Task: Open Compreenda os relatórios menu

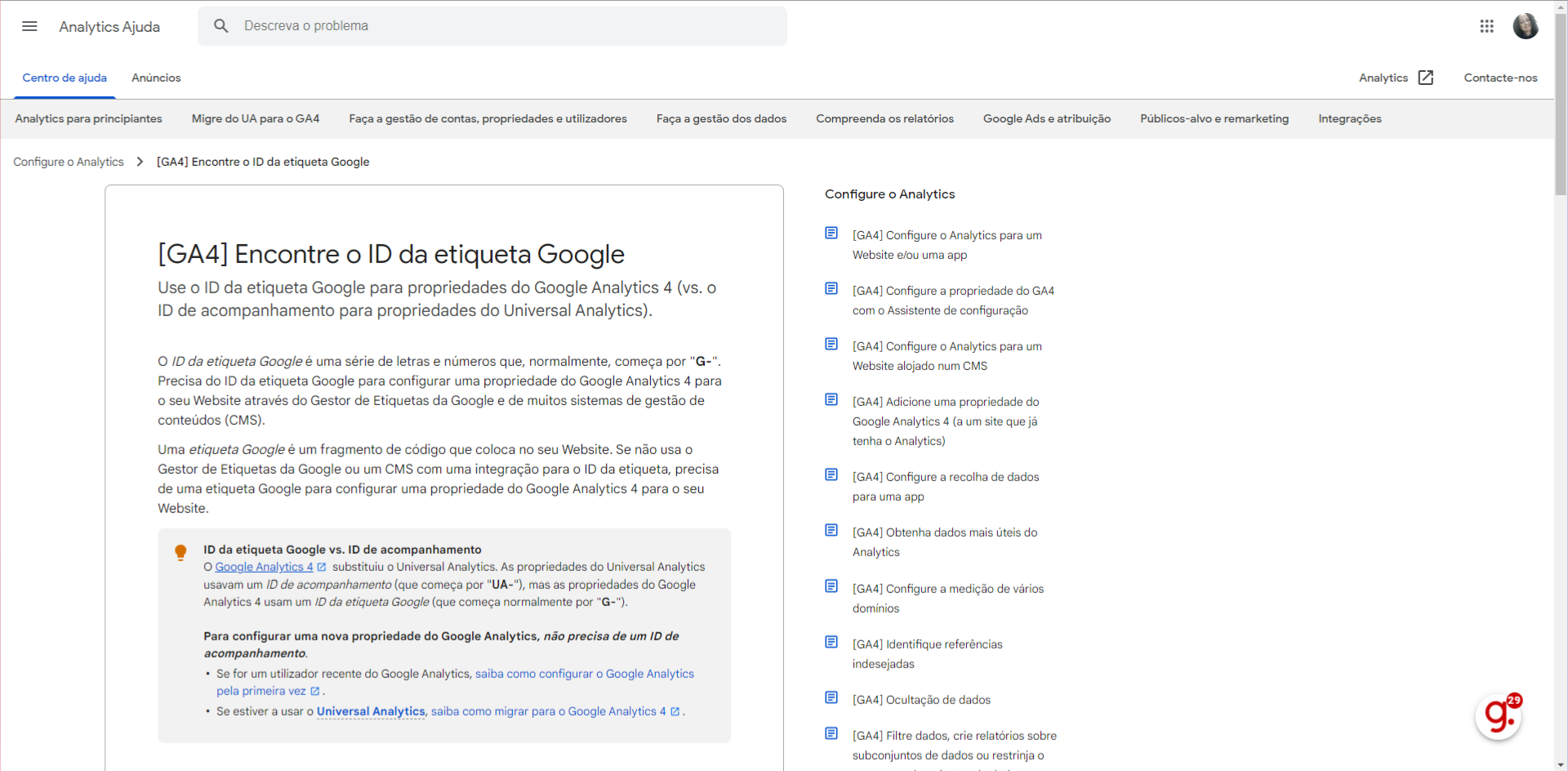Action: (x=884, y=118)
